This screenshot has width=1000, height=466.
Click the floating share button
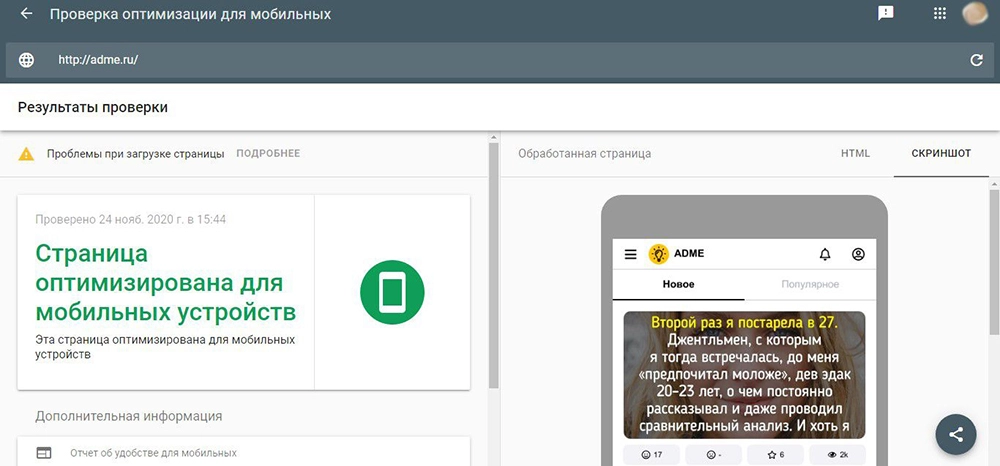point(956,434)
